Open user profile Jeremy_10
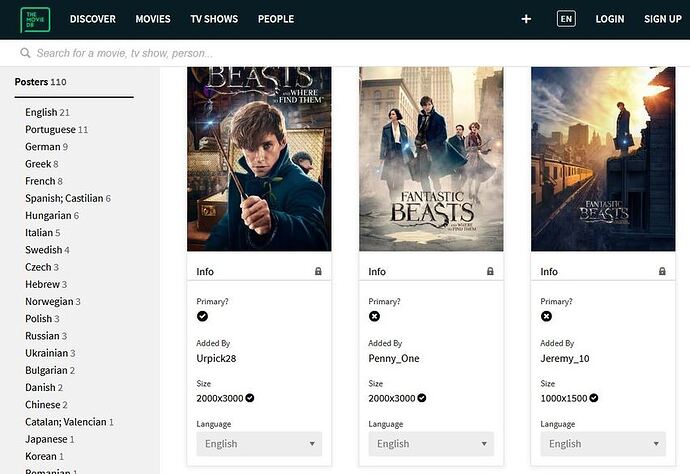The height and width of the screenshot is (474, 690). [565, 358]
